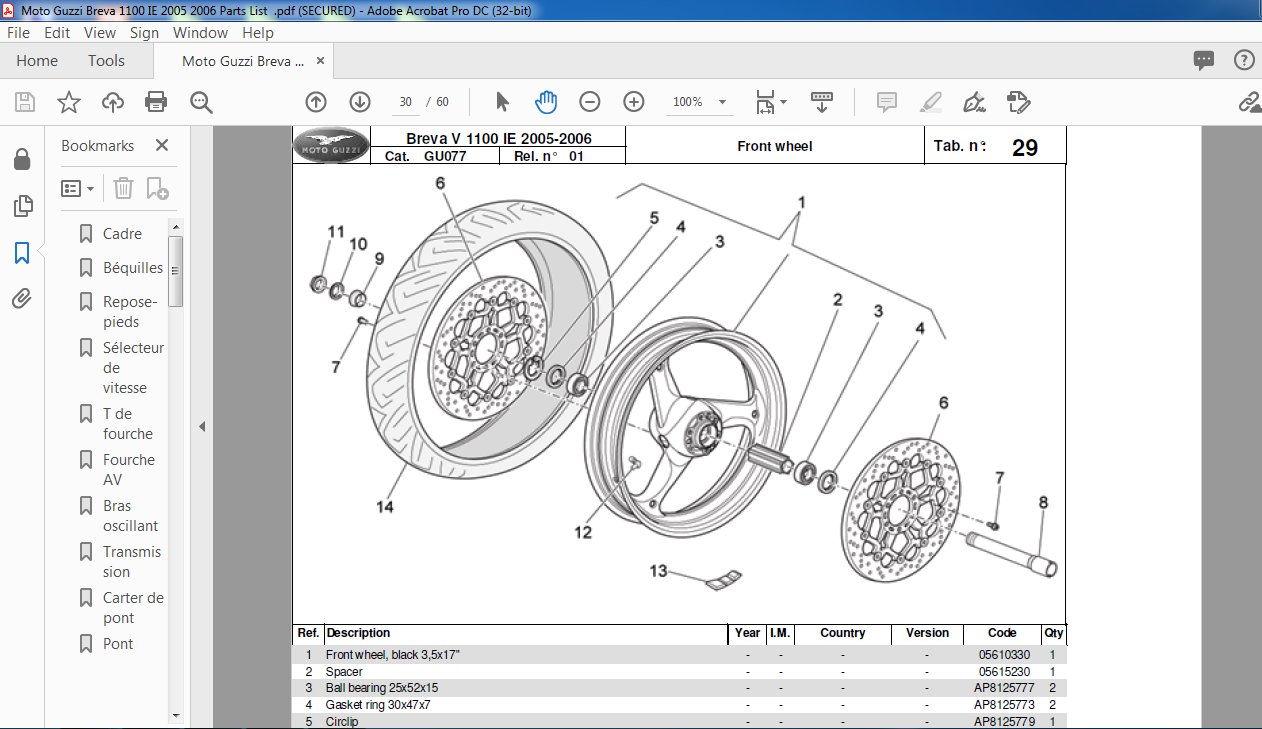Open the security lock panel icon
The height and width of the screenshot is (729, 1262).
coord(22,160)
